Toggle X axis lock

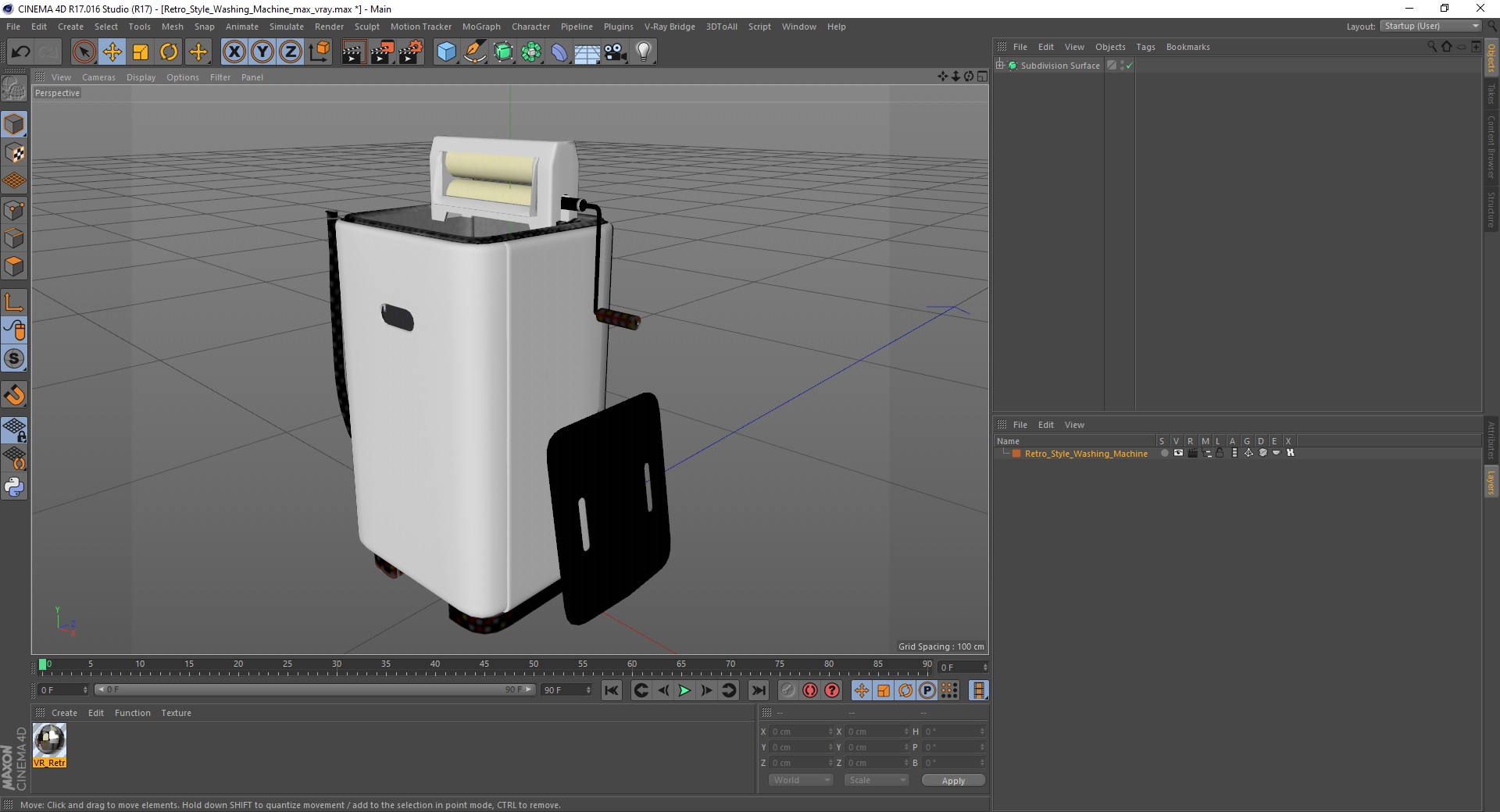click(234, 52)
